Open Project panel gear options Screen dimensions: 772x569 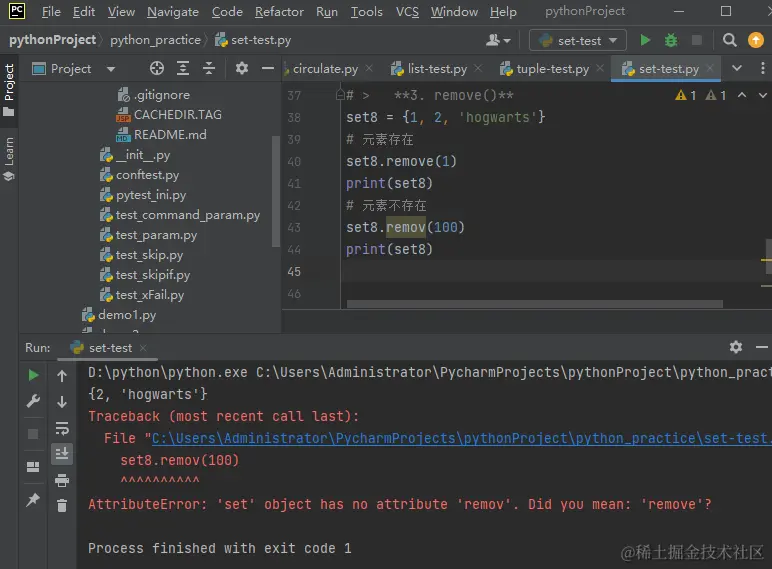click(x=241, y=68)
